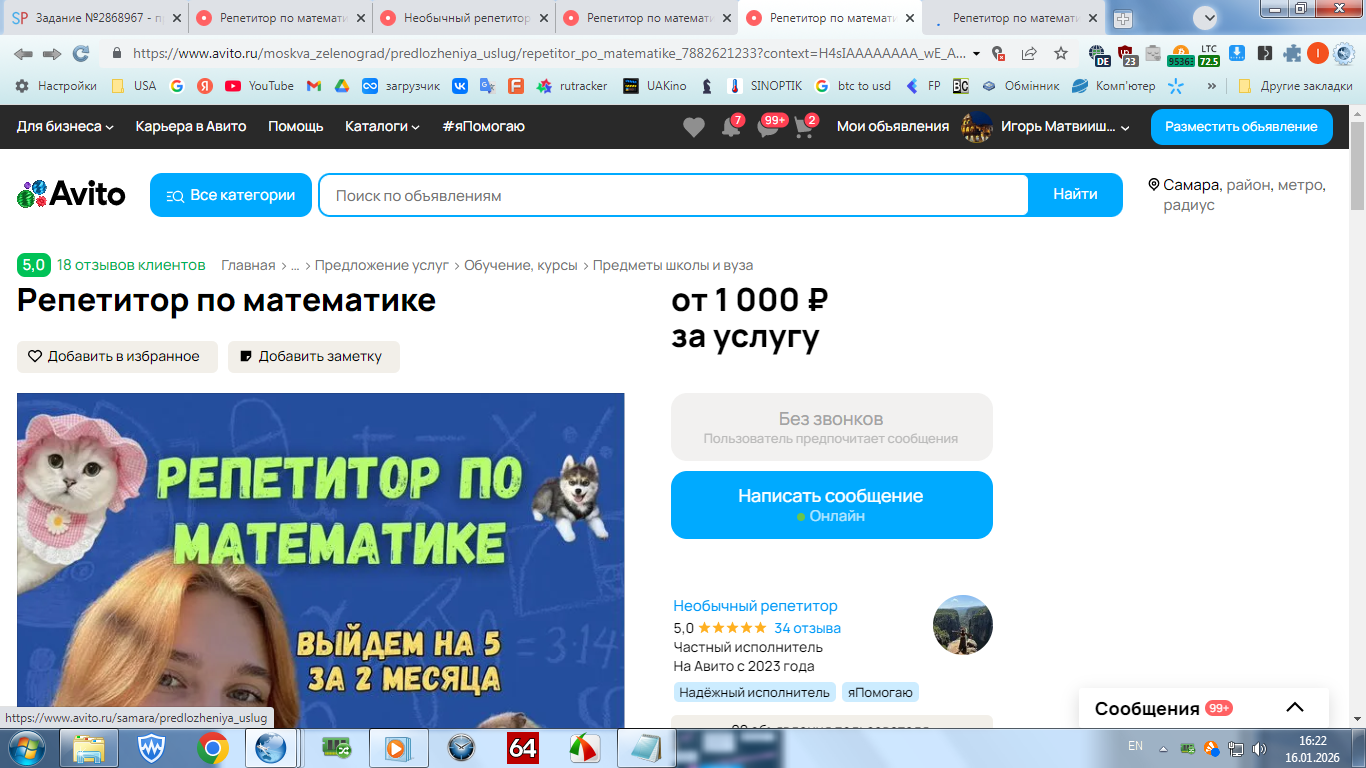Open the DE VPN globe extension icon
1366x768 pixels.
tap(1099, 55)
